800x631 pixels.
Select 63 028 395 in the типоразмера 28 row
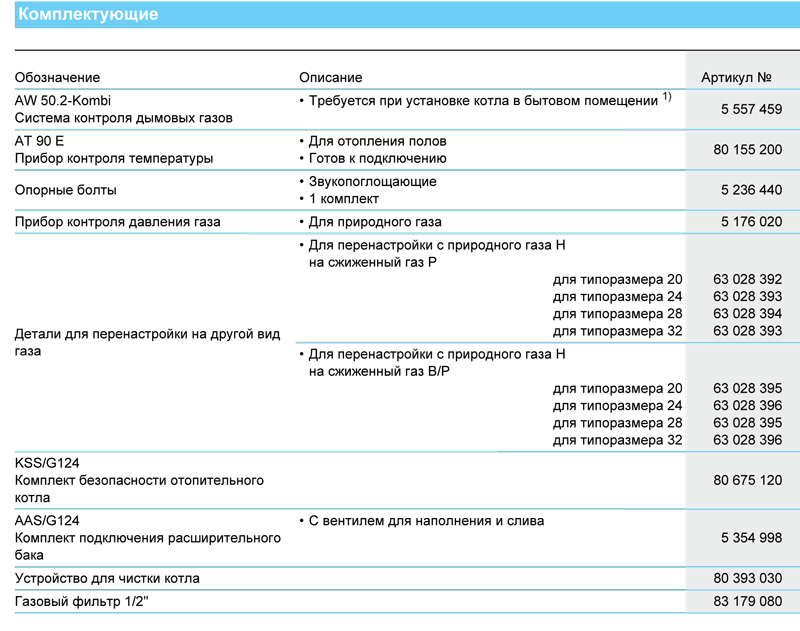coord(747,423)
